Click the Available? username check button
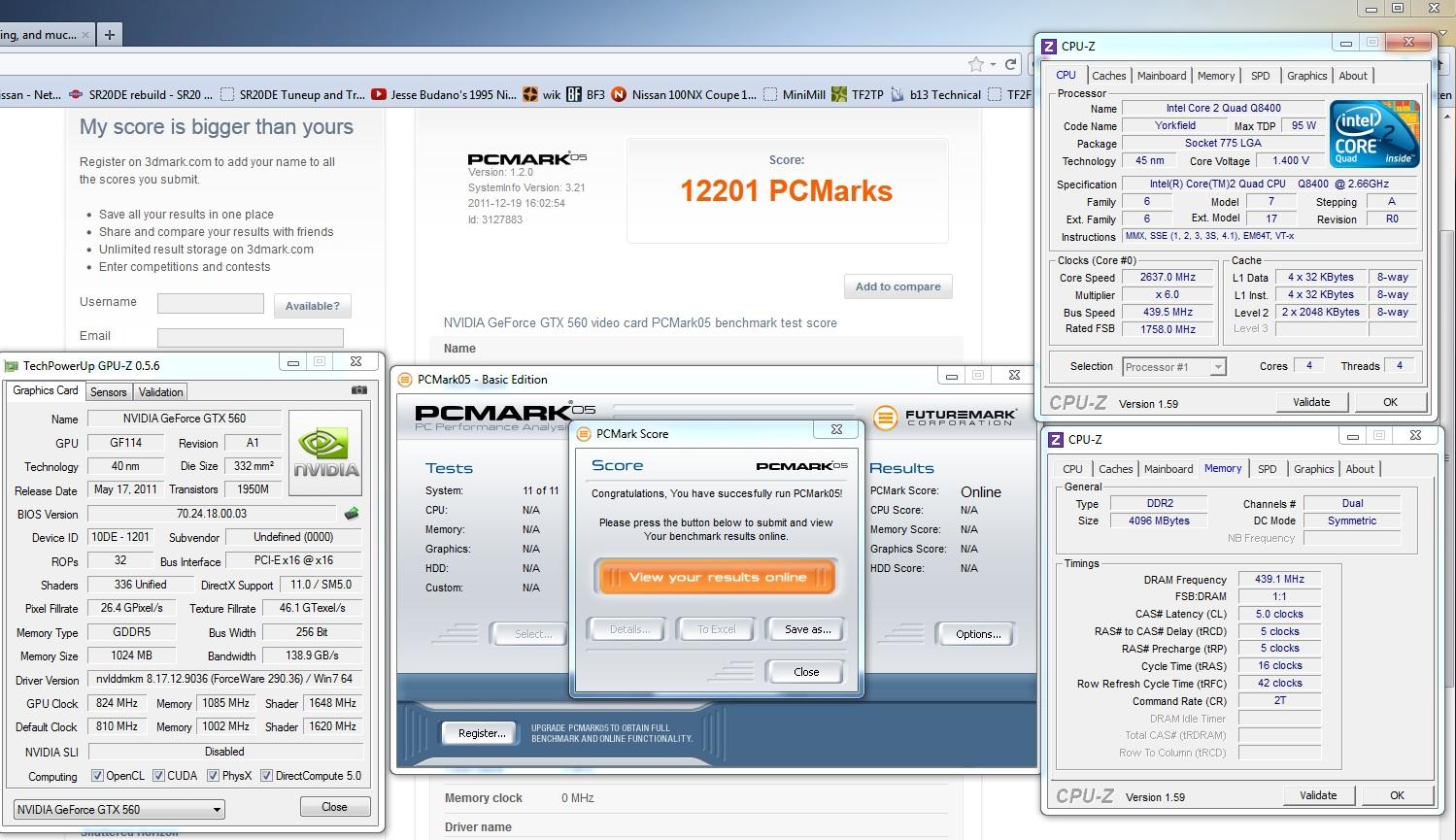 click(312, 306)
